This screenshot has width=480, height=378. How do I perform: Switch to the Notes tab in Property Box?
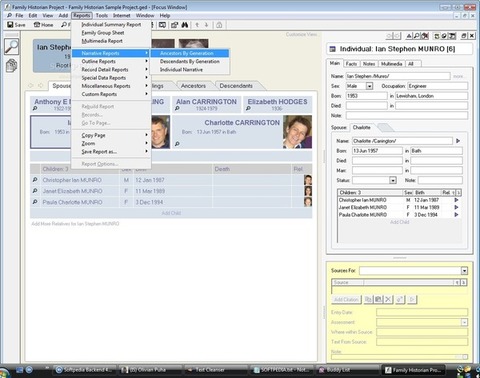[369, 64]
